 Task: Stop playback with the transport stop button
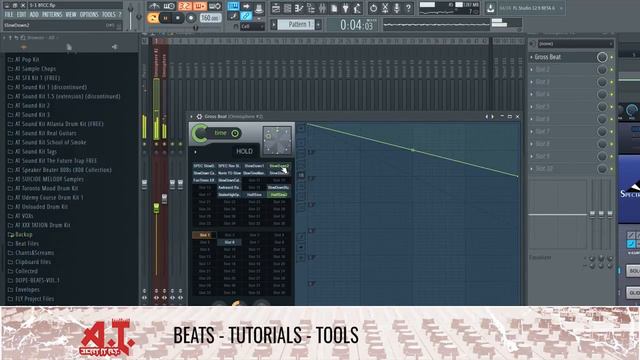point(178,18)
